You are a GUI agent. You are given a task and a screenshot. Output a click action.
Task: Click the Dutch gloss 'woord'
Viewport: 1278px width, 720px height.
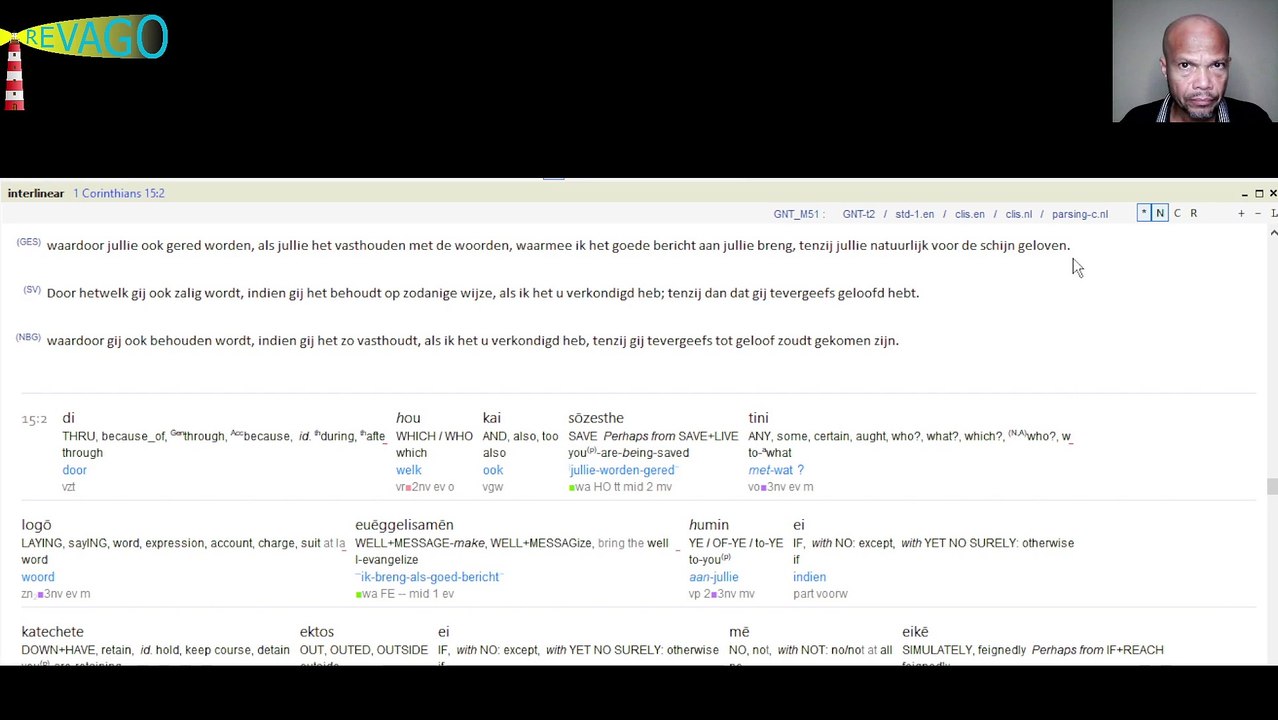[38, 577]
